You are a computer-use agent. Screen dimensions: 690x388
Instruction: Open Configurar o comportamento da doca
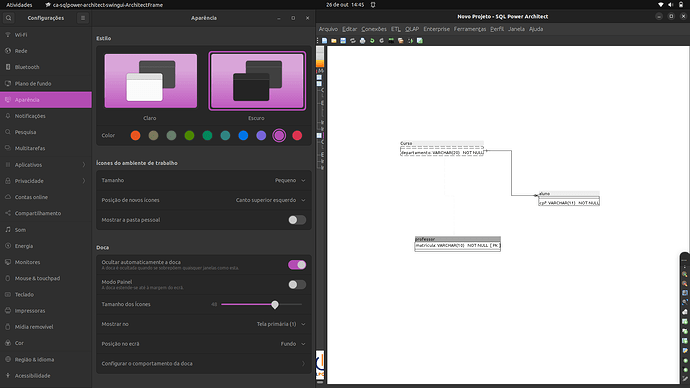204,364
